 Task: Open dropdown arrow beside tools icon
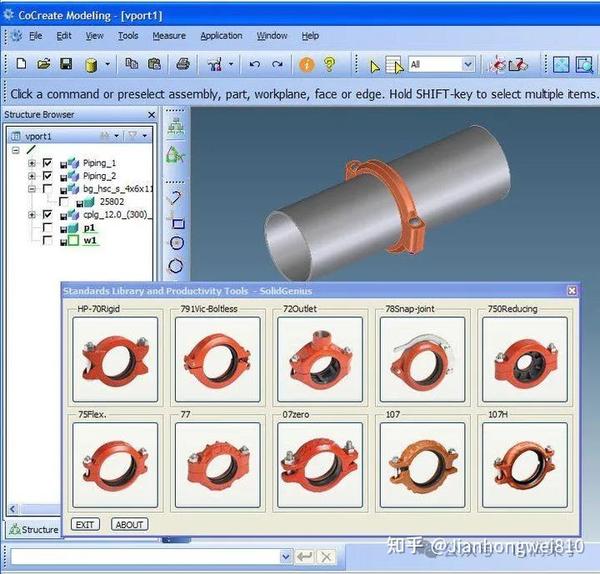click(x=231, y=64)
